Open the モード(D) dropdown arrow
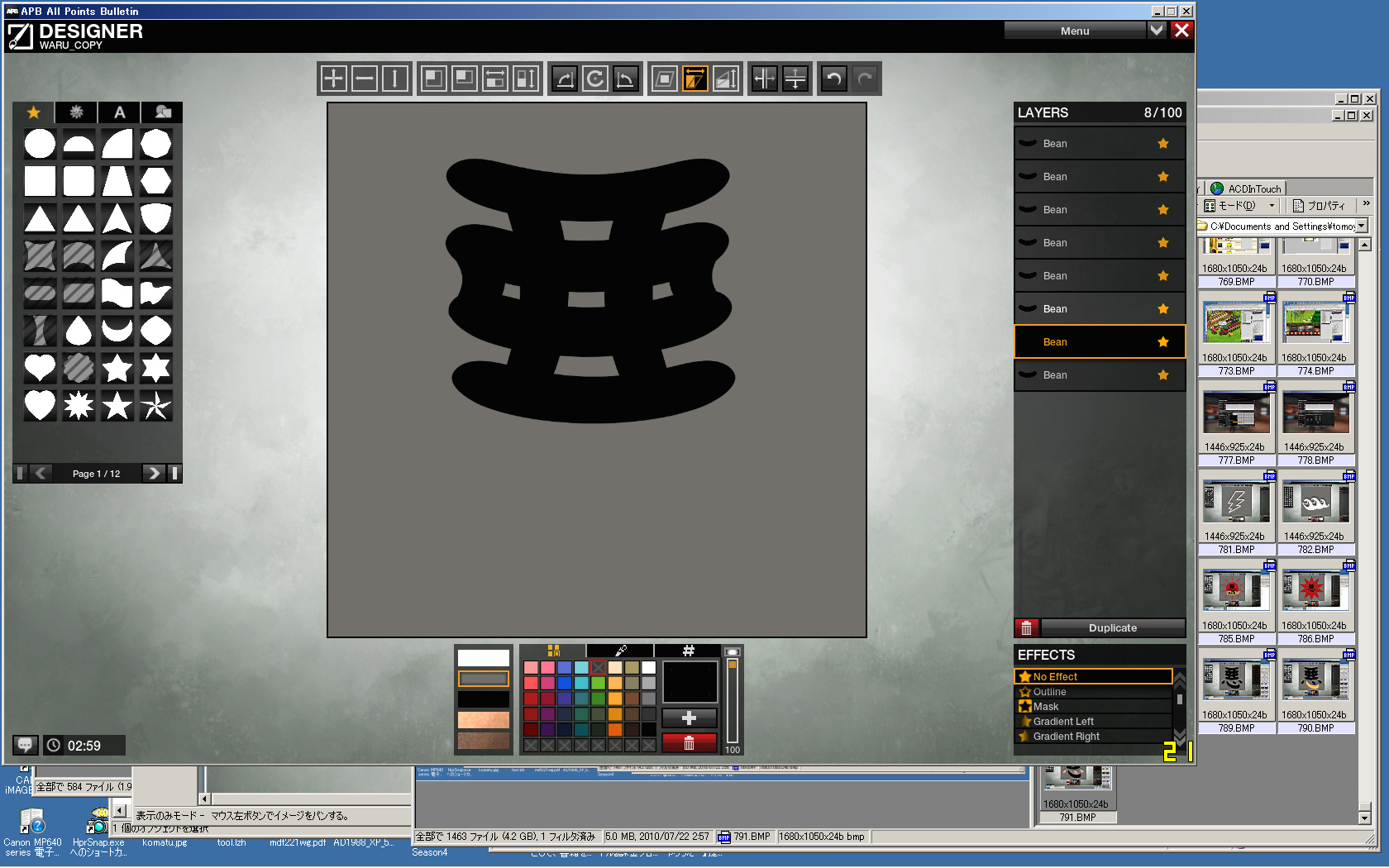The width and height of the screenshot is (1389, 868). coord(1272,206)
